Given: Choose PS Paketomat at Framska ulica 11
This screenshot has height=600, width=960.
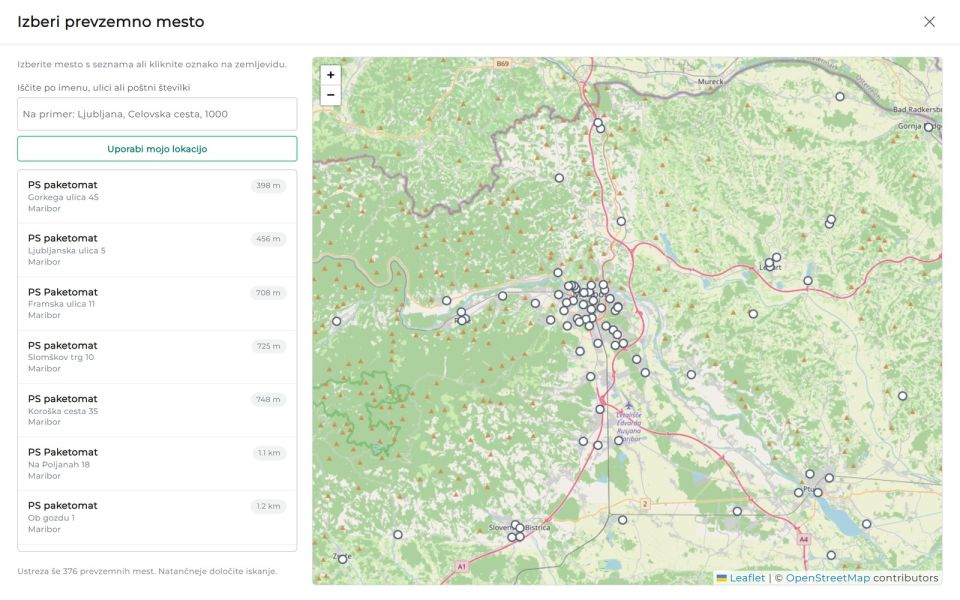Looking at the screenshot, I should (x=157, y=303).
